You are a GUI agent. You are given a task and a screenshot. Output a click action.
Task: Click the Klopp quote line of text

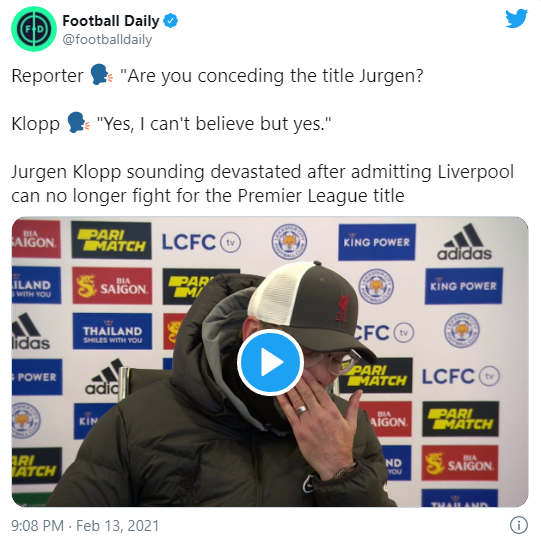point(171,123)
